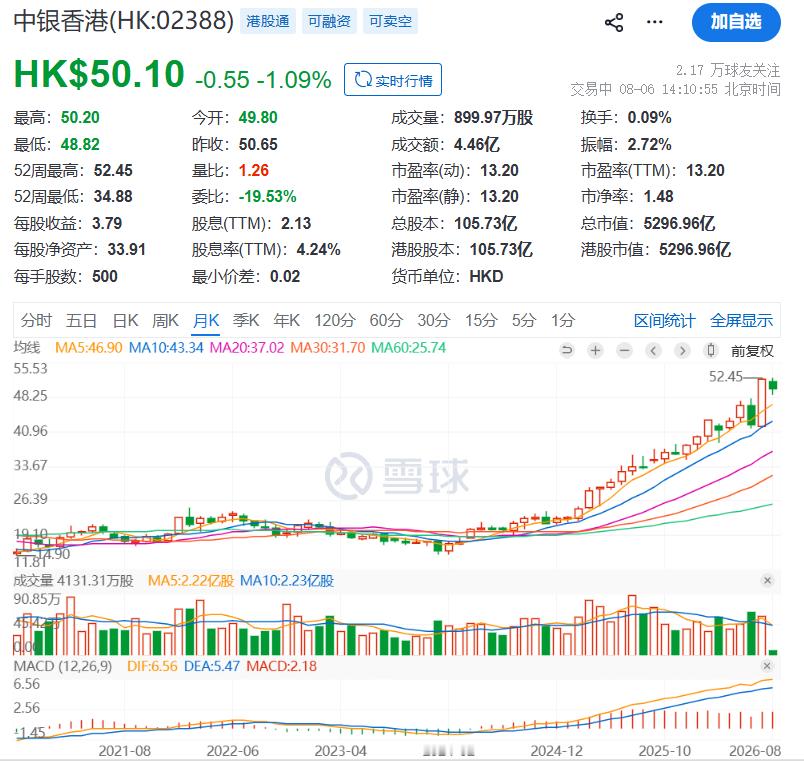Switch to the 季K chart tab
The width and height of the screenshot is (804, 765).
coord(246,320)
